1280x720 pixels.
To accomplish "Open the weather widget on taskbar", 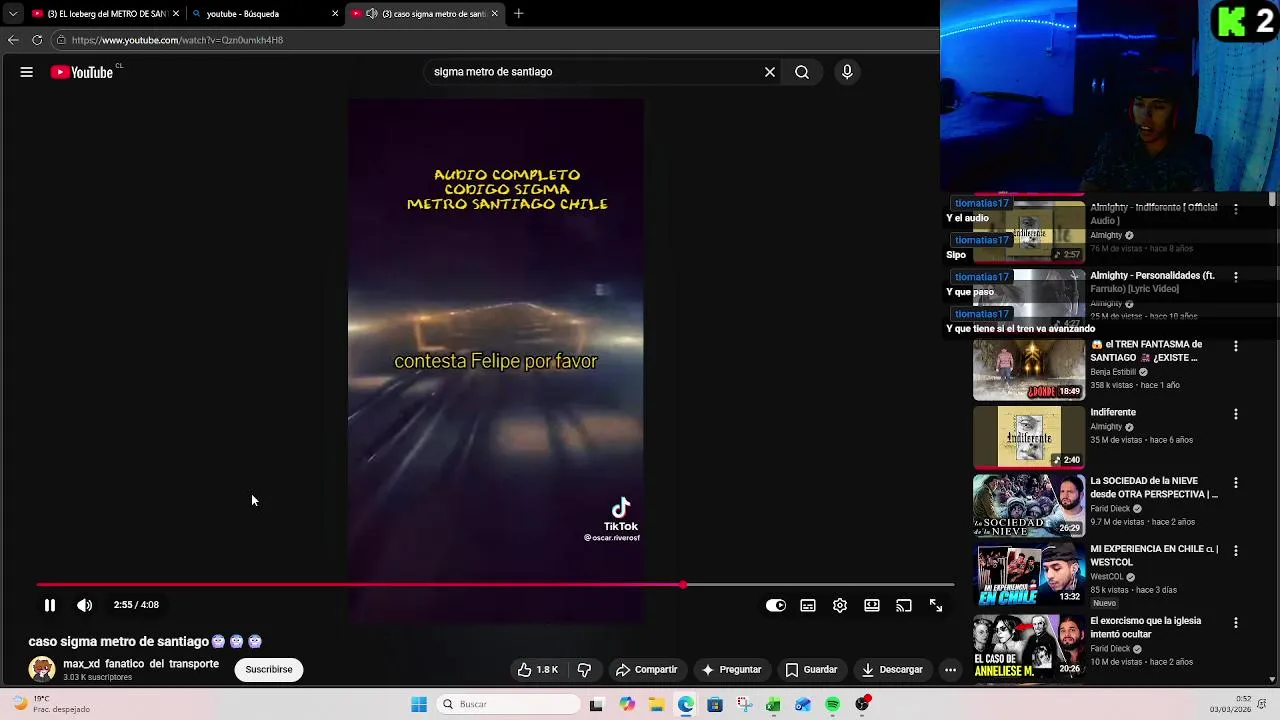I will coord(50,704).
